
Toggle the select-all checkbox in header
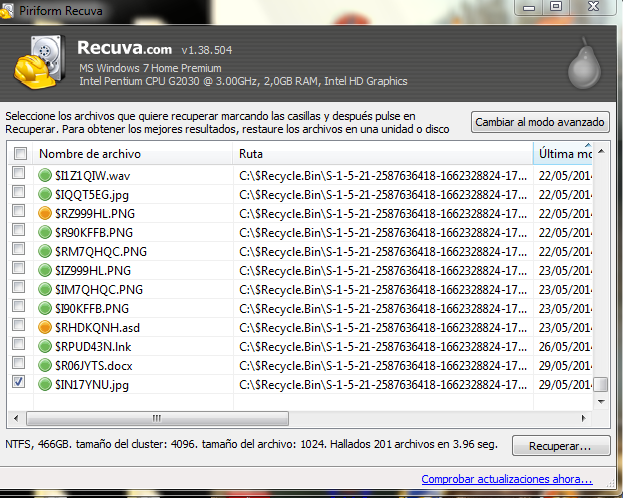coord(20,153)
